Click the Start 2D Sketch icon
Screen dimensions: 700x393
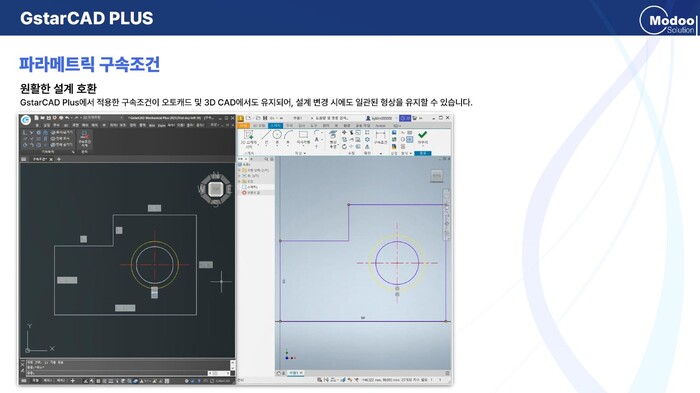[x=249, y=137]
